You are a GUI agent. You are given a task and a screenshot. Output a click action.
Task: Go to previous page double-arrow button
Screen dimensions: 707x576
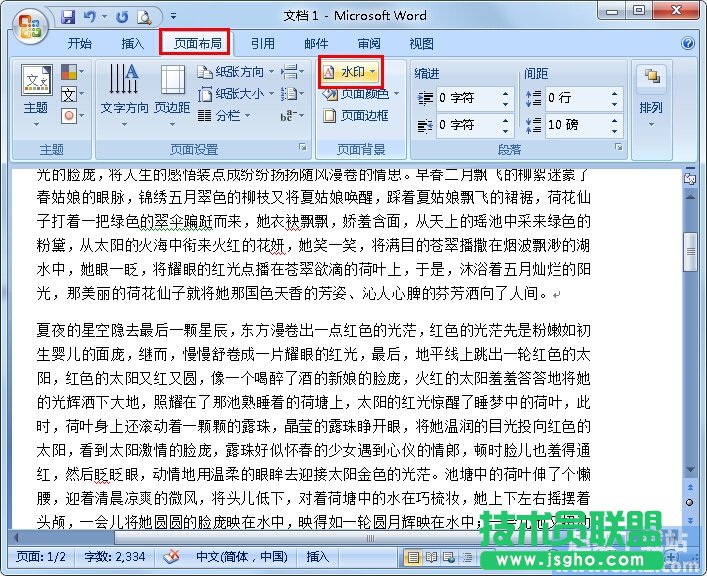coord(690,487)
